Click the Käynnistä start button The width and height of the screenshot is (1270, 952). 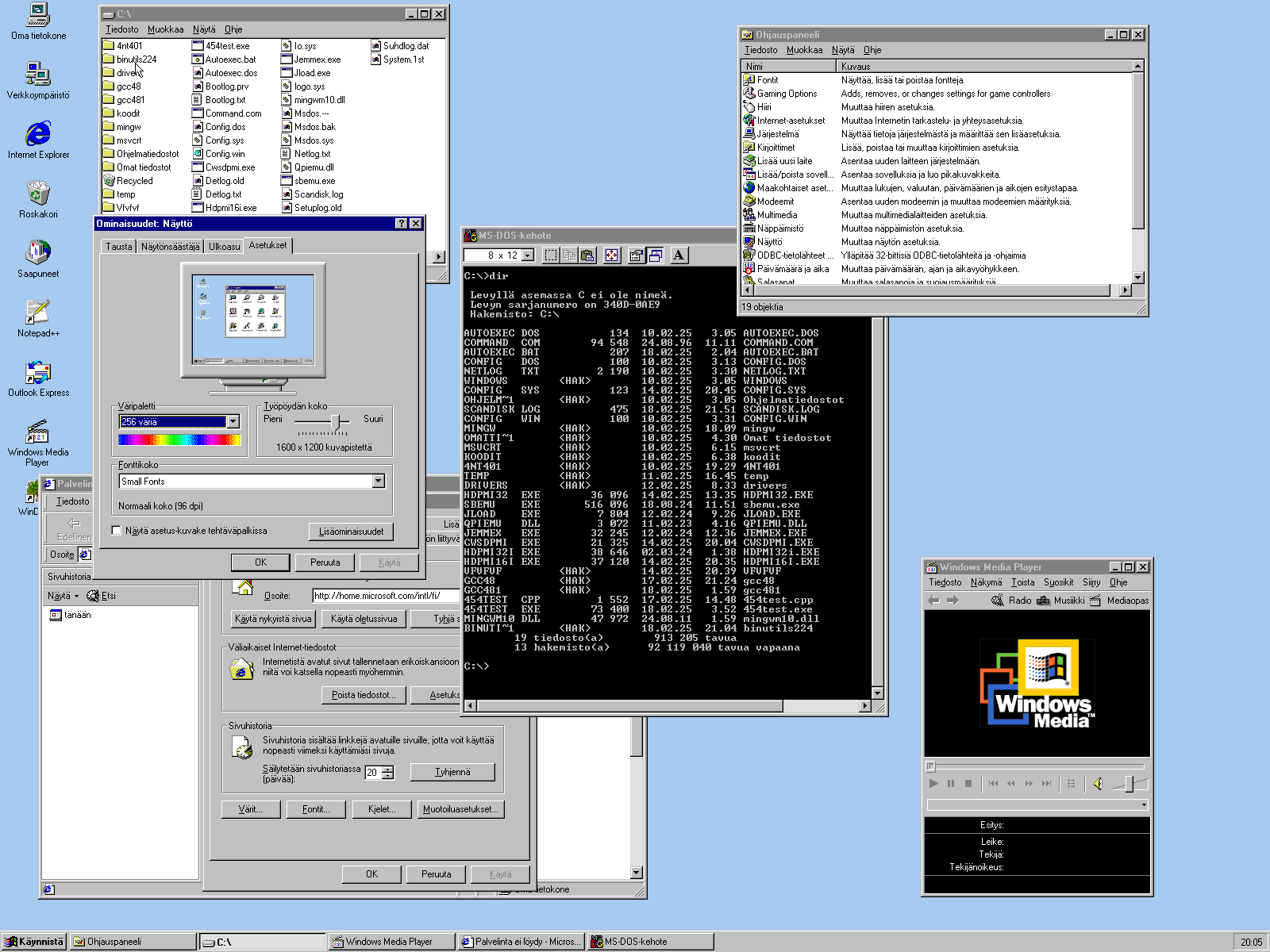(x=34, y=942)
